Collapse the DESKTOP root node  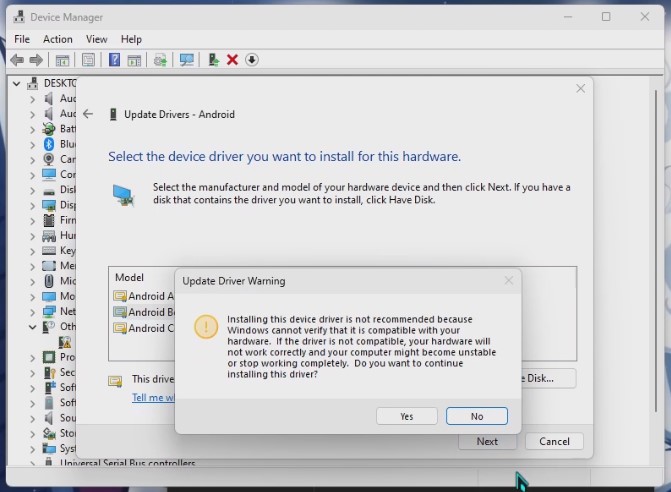coord(18,84)
